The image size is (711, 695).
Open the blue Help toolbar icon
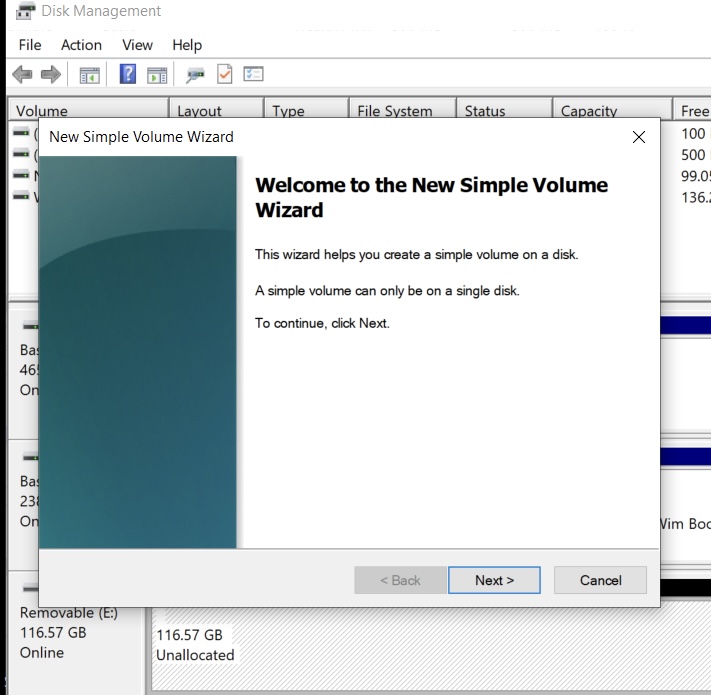[128, 75]
